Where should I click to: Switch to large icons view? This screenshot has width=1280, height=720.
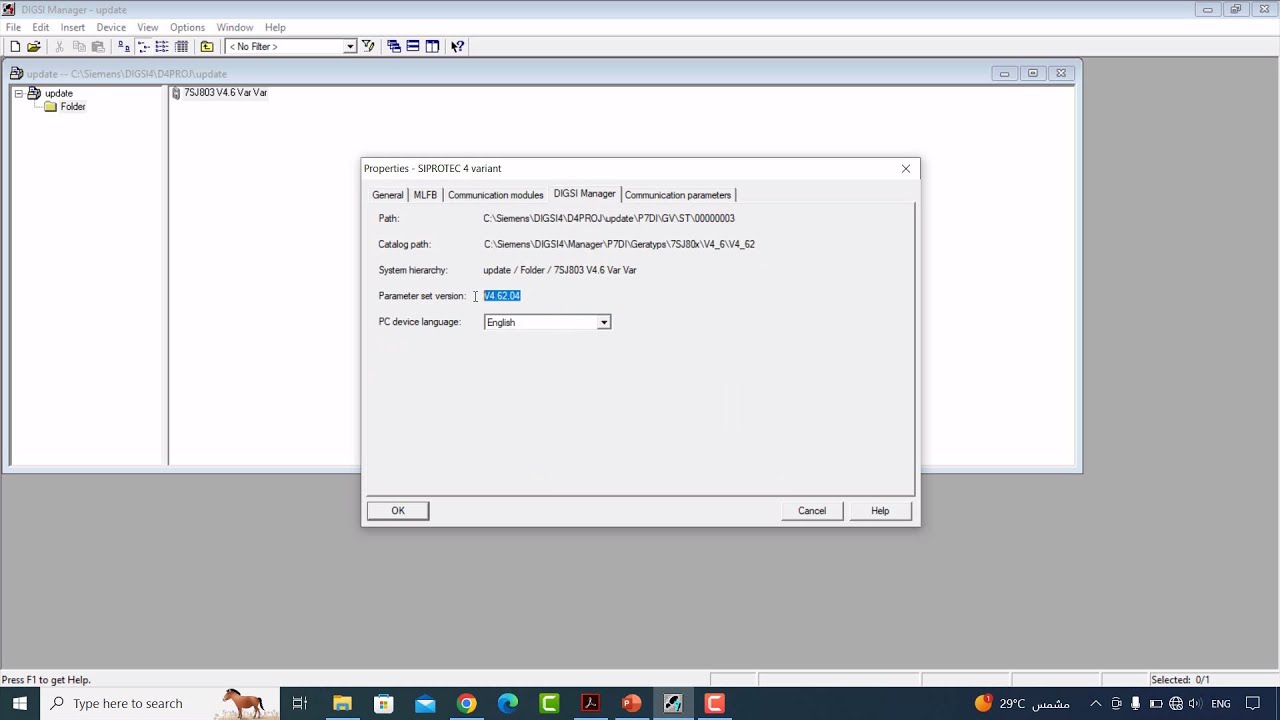124,46
